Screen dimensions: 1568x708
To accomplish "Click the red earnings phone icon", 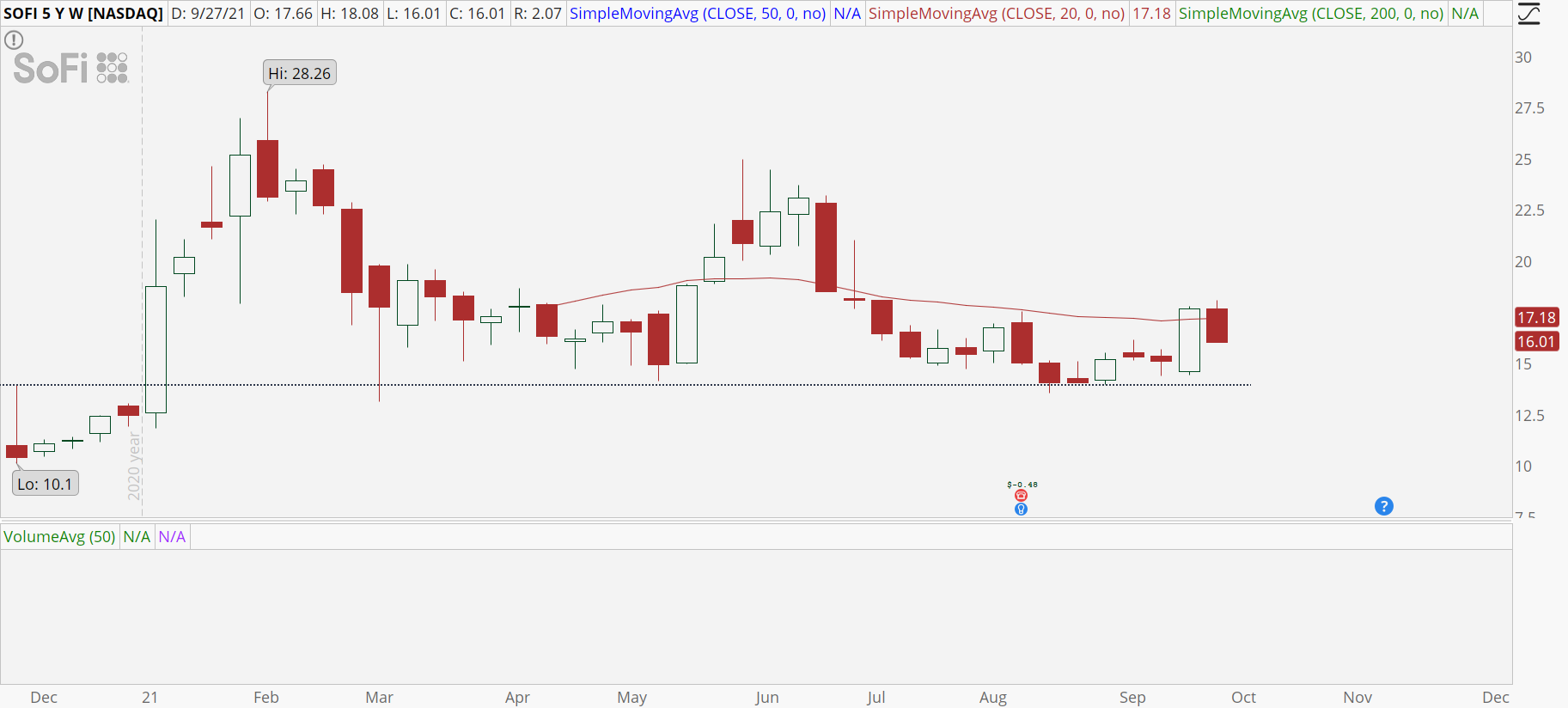I will (1021, 496).
